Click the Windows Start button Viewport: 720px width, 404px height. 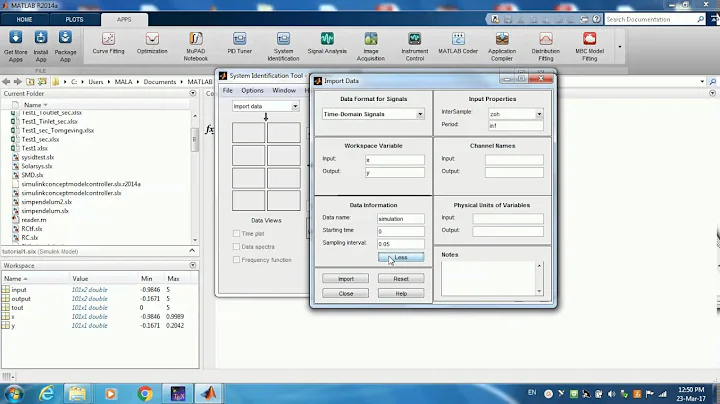click(x=13, y=394)
